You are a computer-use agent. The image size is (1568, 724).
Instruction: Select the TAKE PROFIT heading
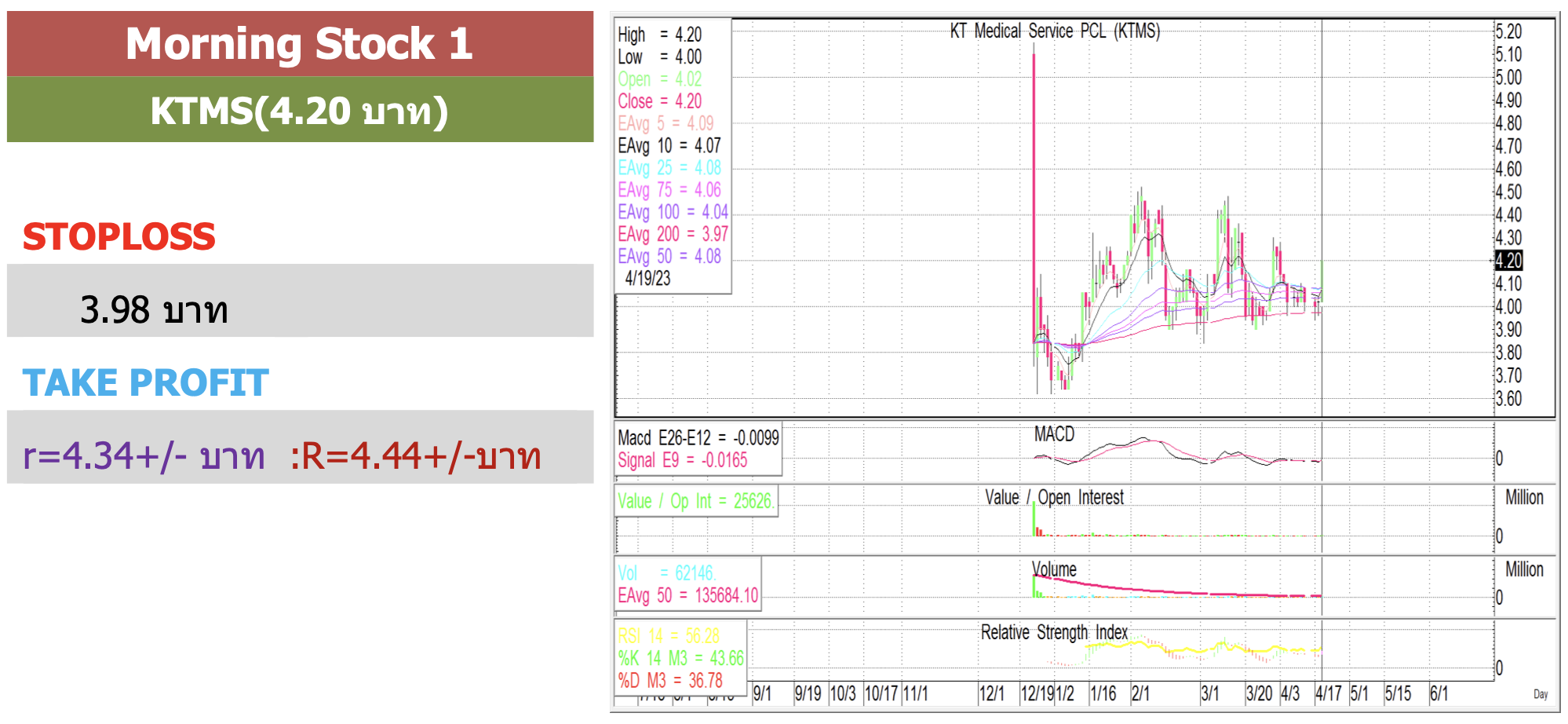145,382
